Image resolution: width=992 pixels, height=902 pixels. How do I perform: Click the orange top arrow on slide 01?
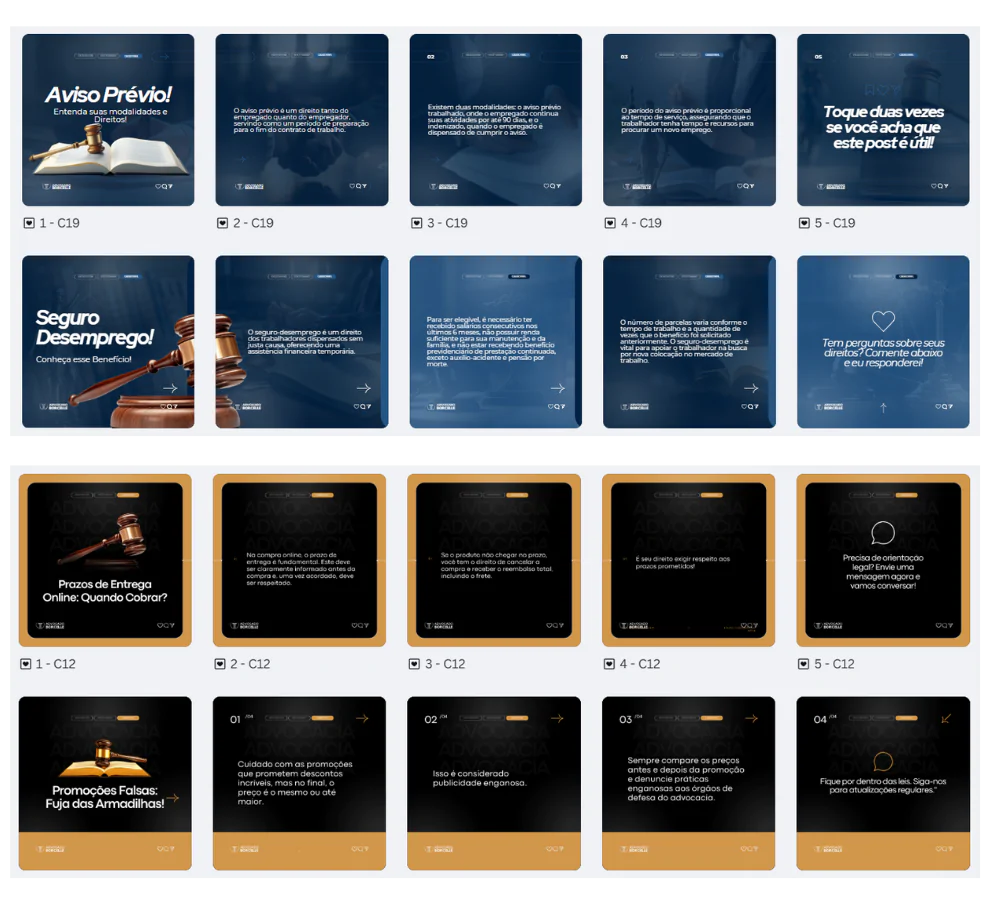[x=362, y=718]
